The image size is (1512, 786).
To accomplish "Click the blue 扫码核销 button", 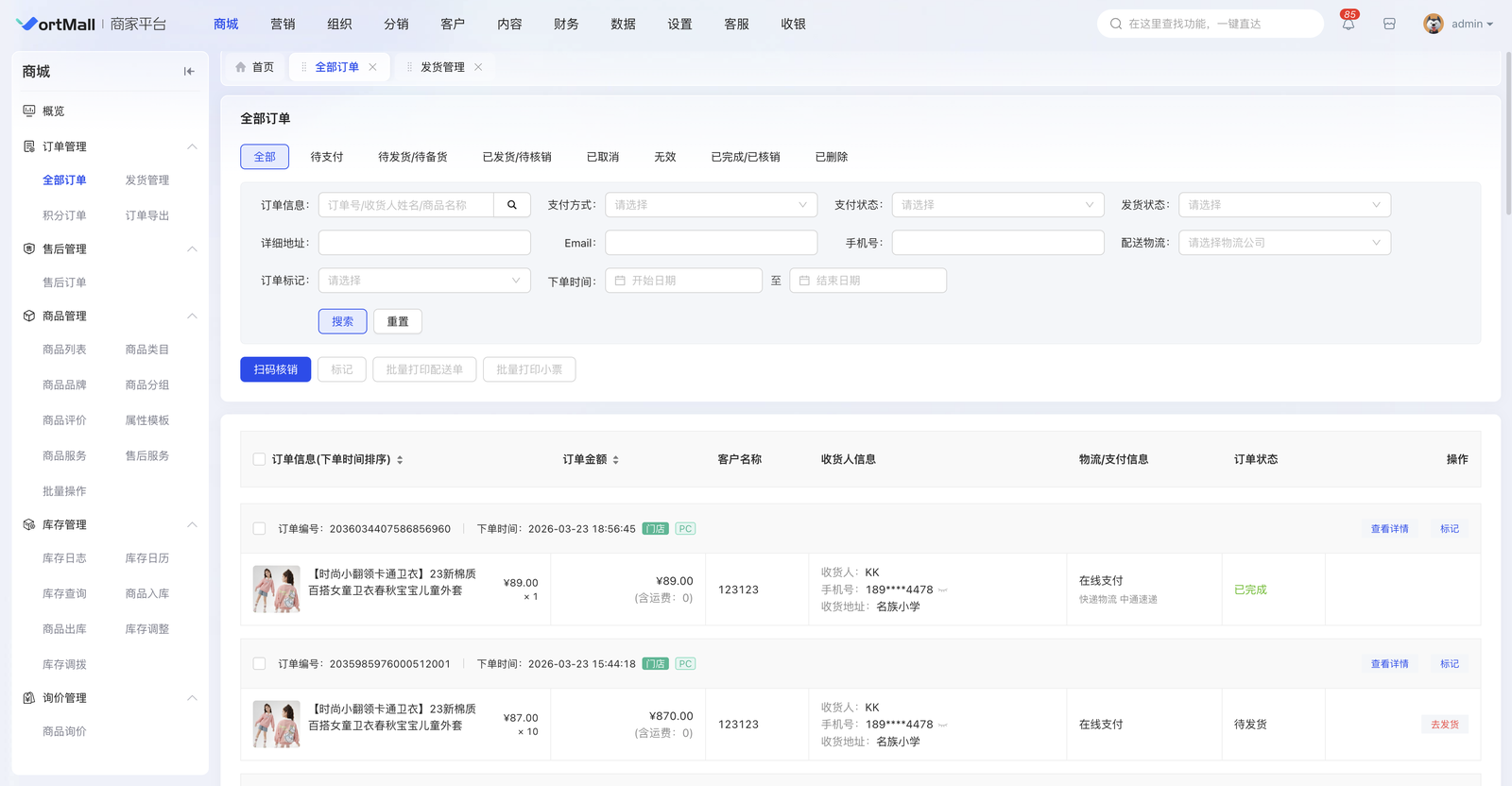I will coord(275,369).
